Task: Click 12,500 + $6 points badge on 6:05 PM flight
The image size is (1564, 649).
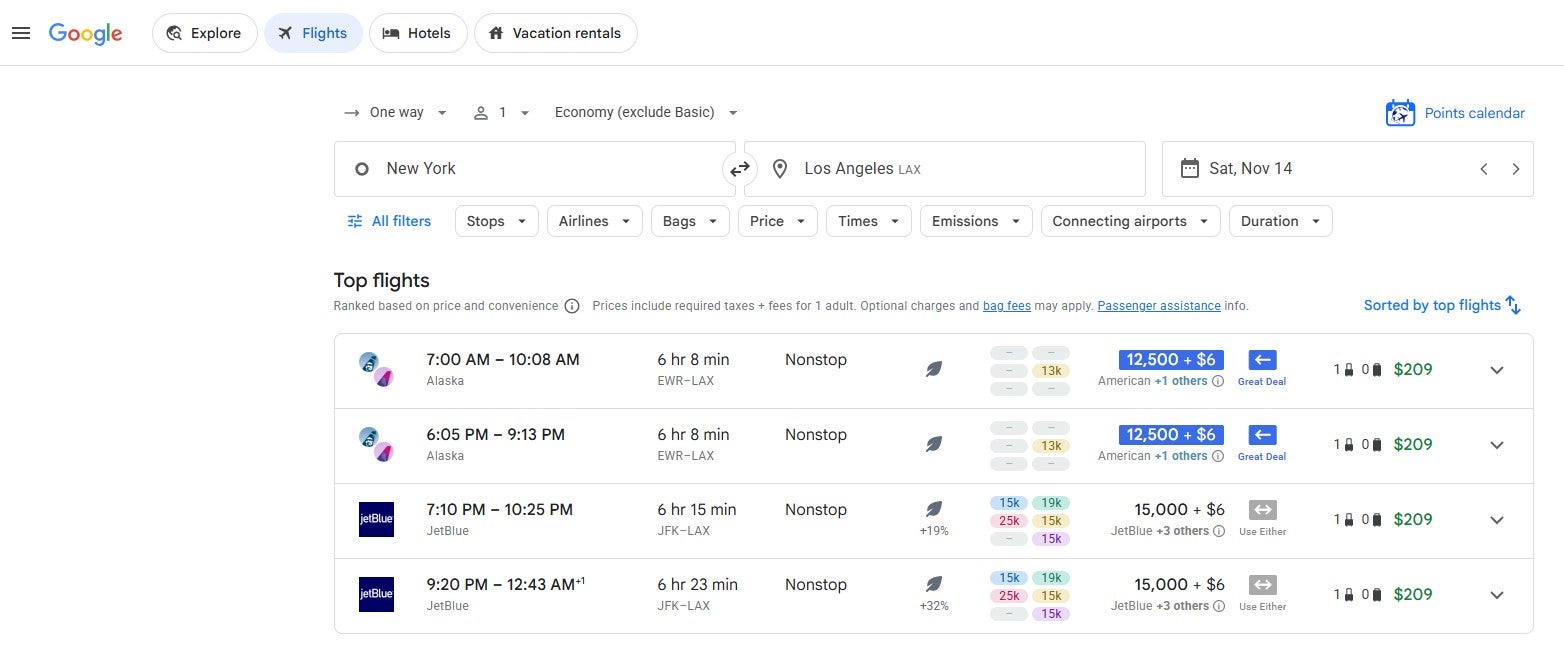Action: tap(1171, 435)
